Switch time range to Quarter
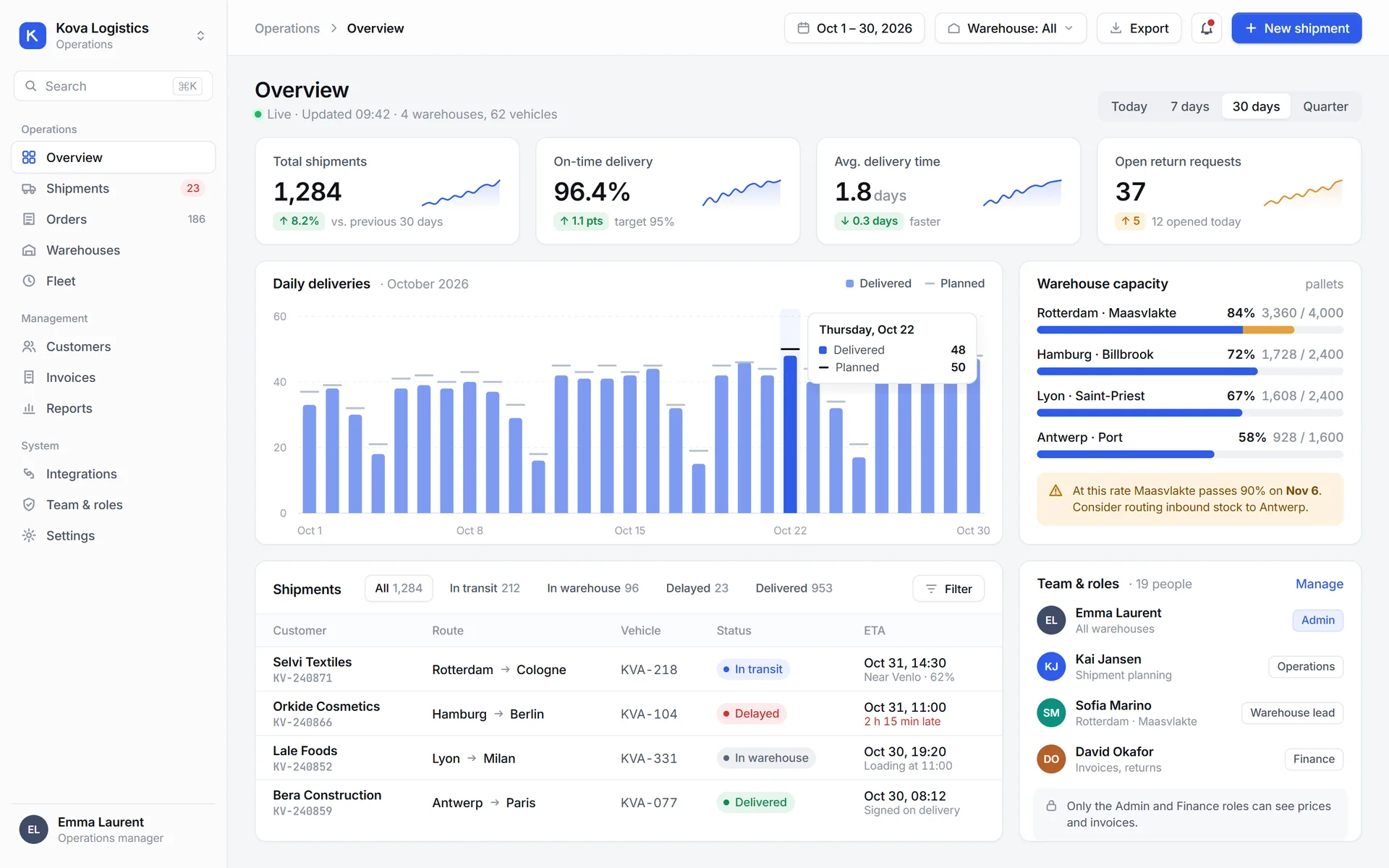Viewport: 1389px width, 868px height. [1325, 106]
